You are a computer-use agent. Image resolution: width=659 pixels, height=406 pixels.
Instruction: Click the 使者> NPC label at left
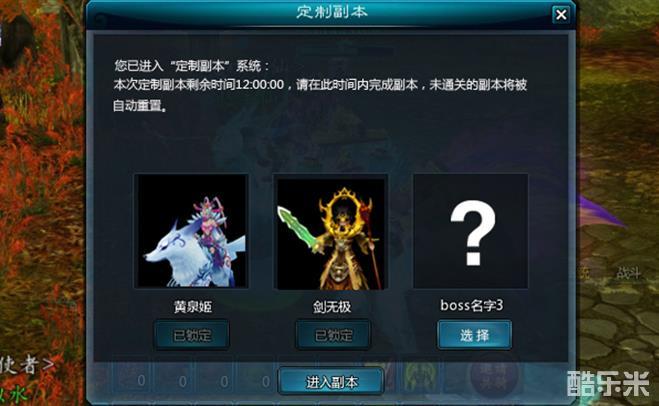coord(27,365)
